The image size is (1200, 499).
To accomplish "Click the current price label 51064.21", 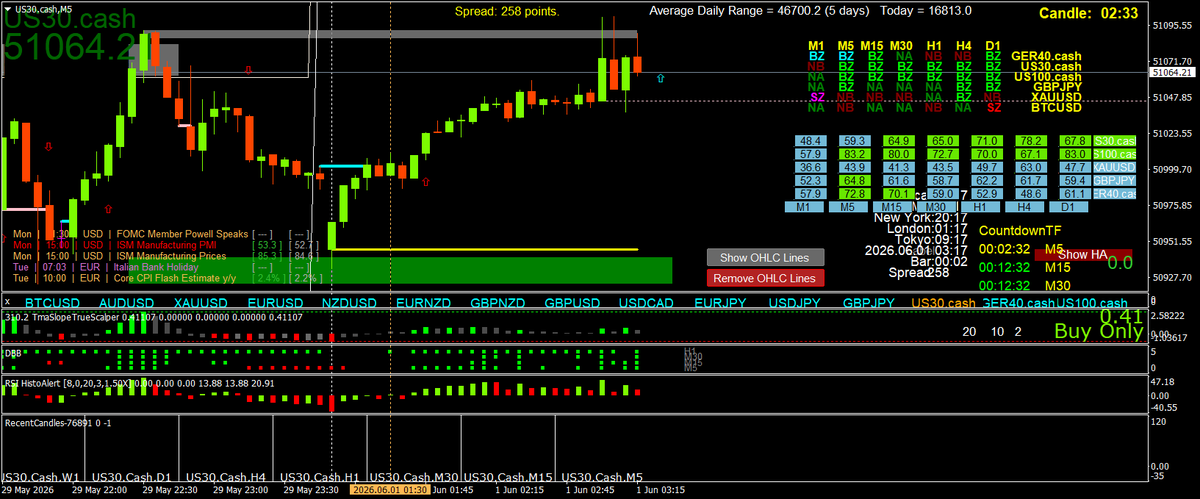I will click(x=1173, y=73).
